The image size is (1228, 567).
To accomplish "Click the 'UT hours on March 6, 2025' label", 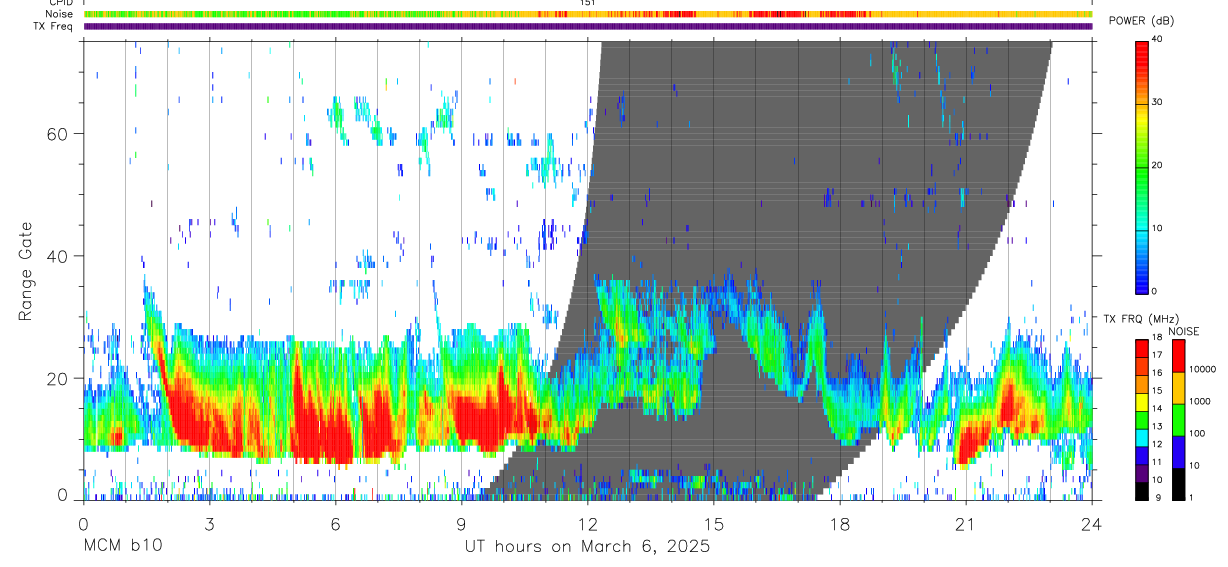I will (x=587, y=547).
